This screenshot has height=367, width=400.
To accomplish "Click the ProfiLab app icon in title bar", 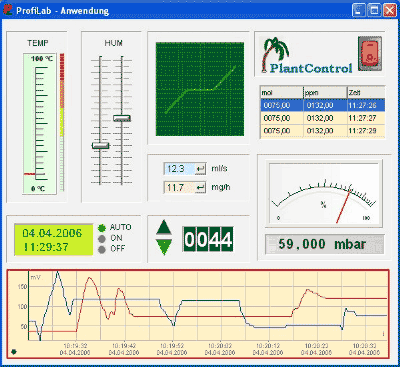I will [x=7, y=10].
